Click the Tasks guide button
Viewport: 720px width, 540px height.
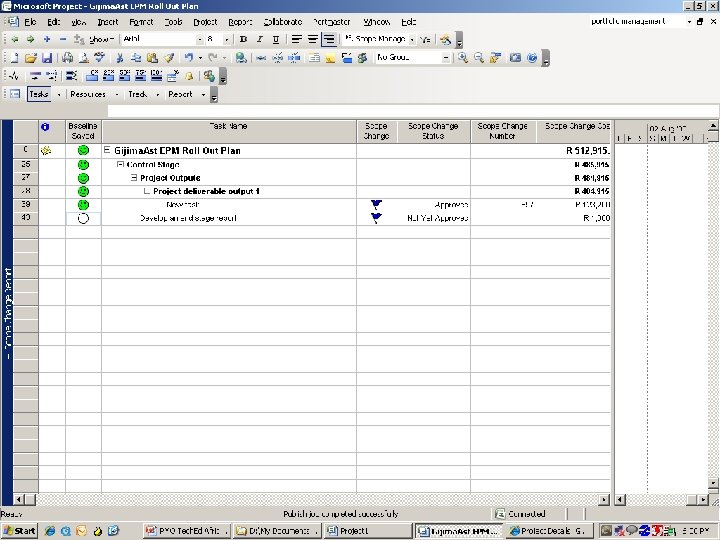pos(39,94)
